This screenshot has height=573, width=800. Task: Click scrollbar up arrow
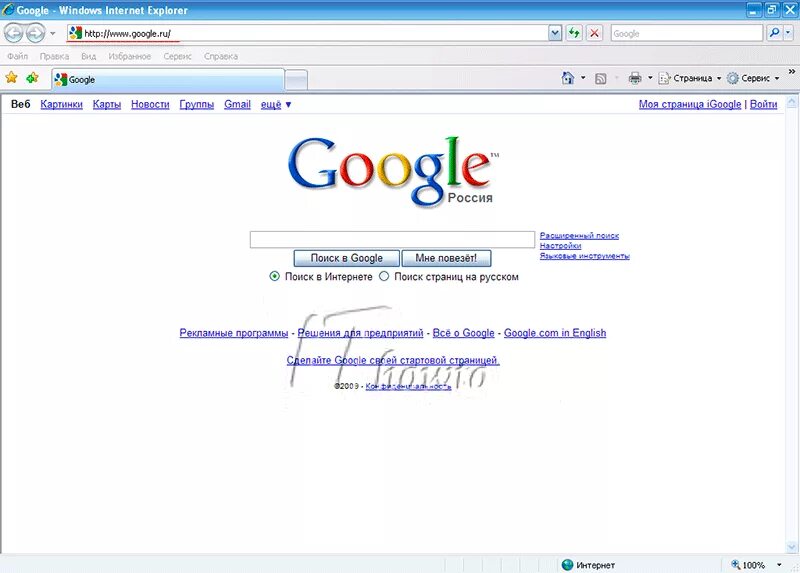click(791, 102)
